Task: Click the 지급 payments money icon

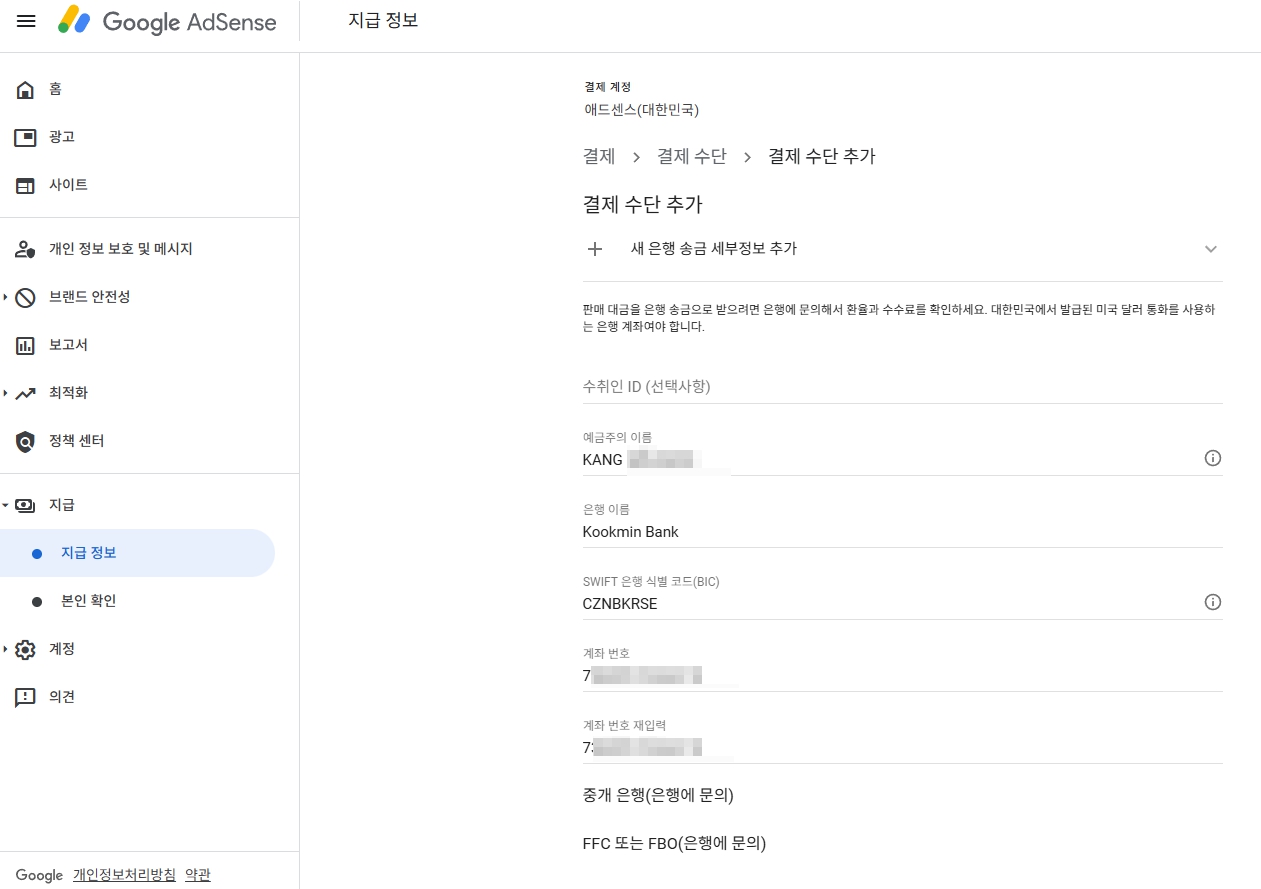Action: 25,505
